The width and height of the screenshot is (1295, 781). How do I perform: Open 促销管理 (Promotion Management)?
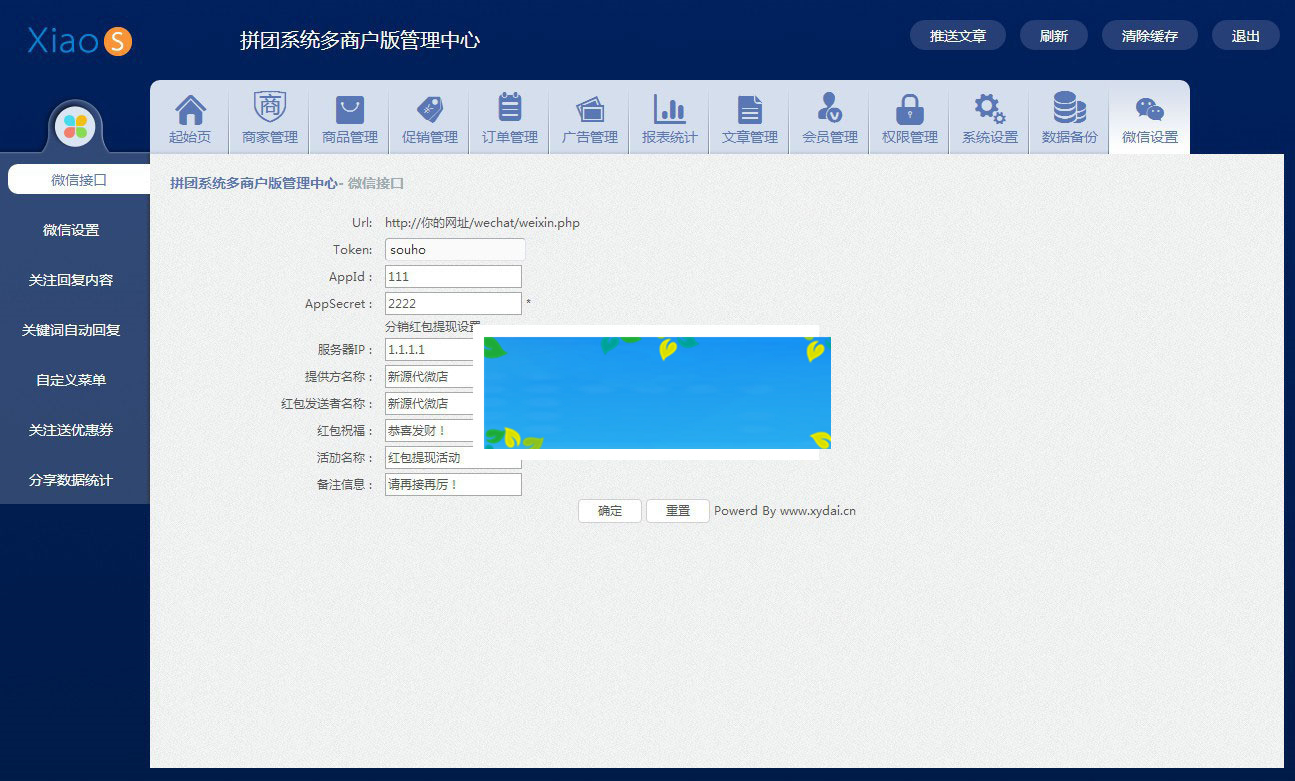428,117
